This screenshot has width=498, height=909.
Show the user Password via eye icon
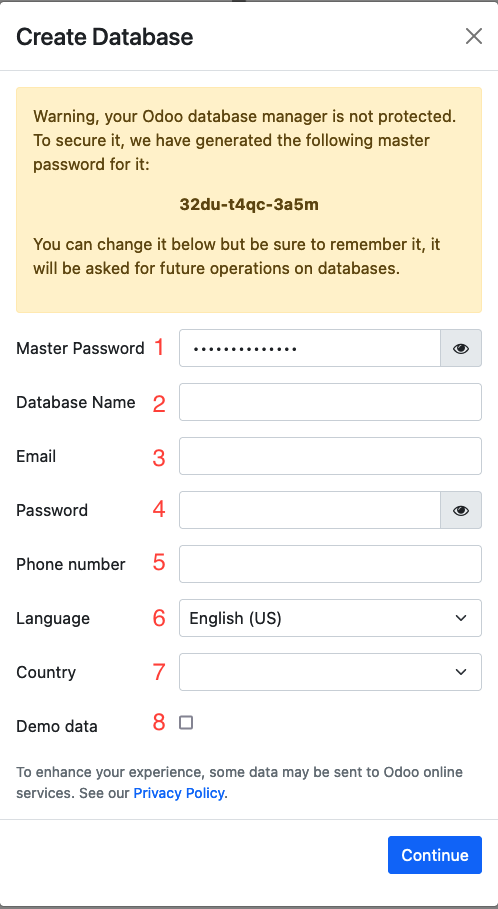tap(461, 510)
